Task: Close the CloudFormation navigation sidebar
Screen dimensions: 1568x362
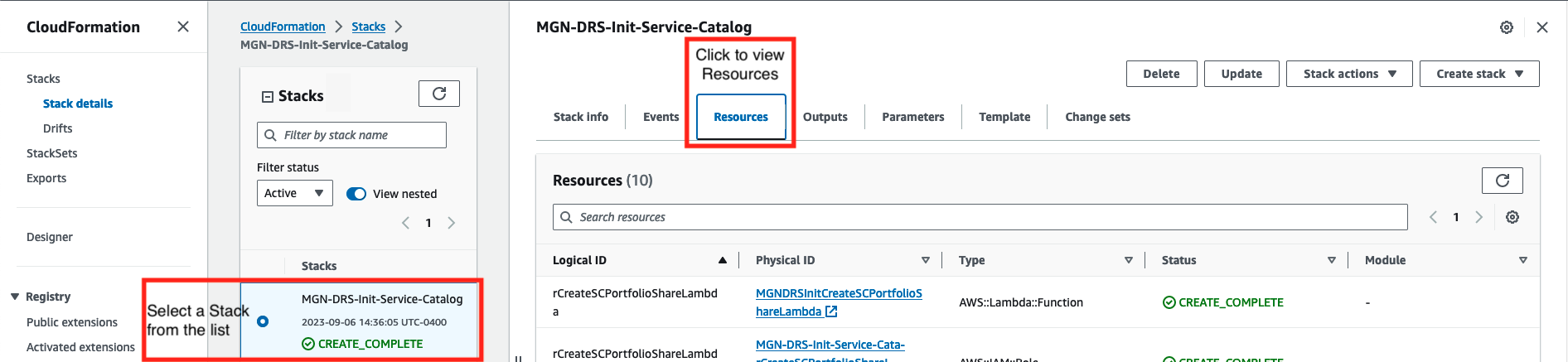Action: pyautogui.click(x=183, y=27)
